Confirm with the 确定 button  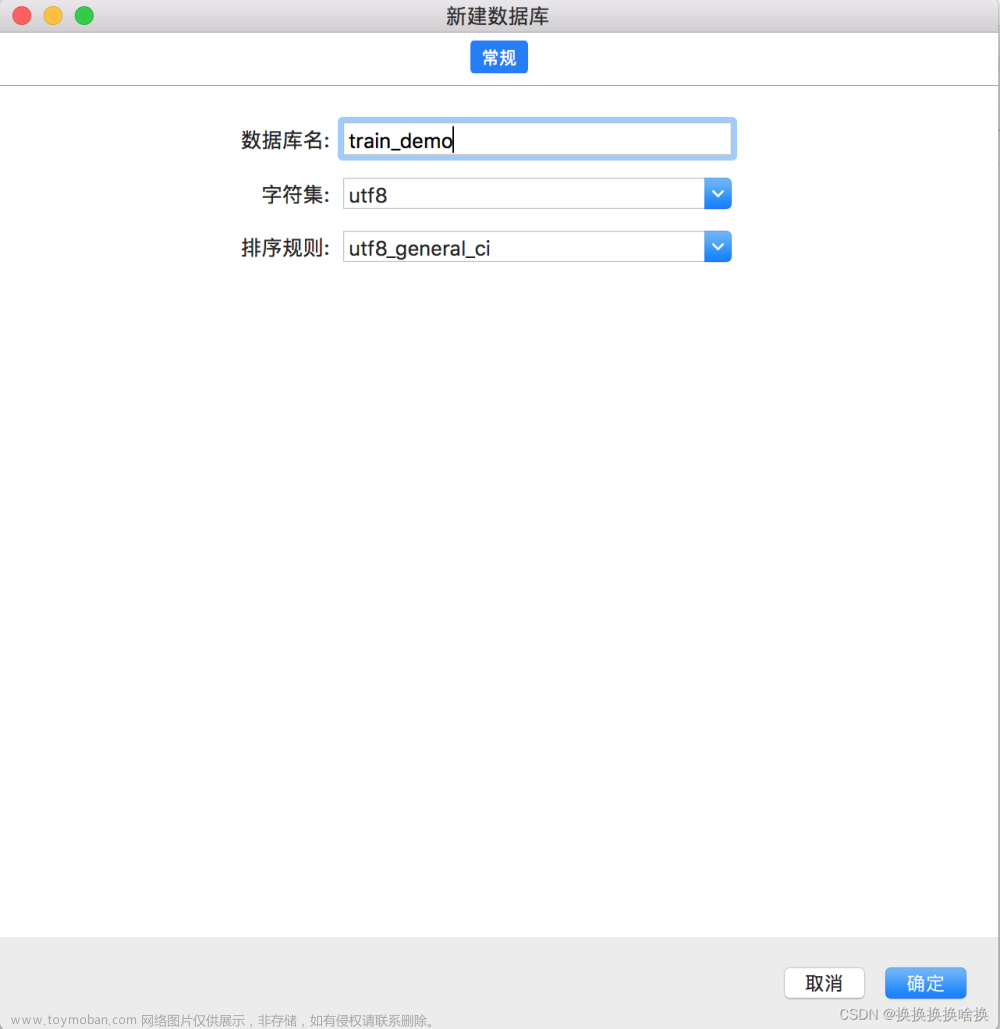point(925,983)
